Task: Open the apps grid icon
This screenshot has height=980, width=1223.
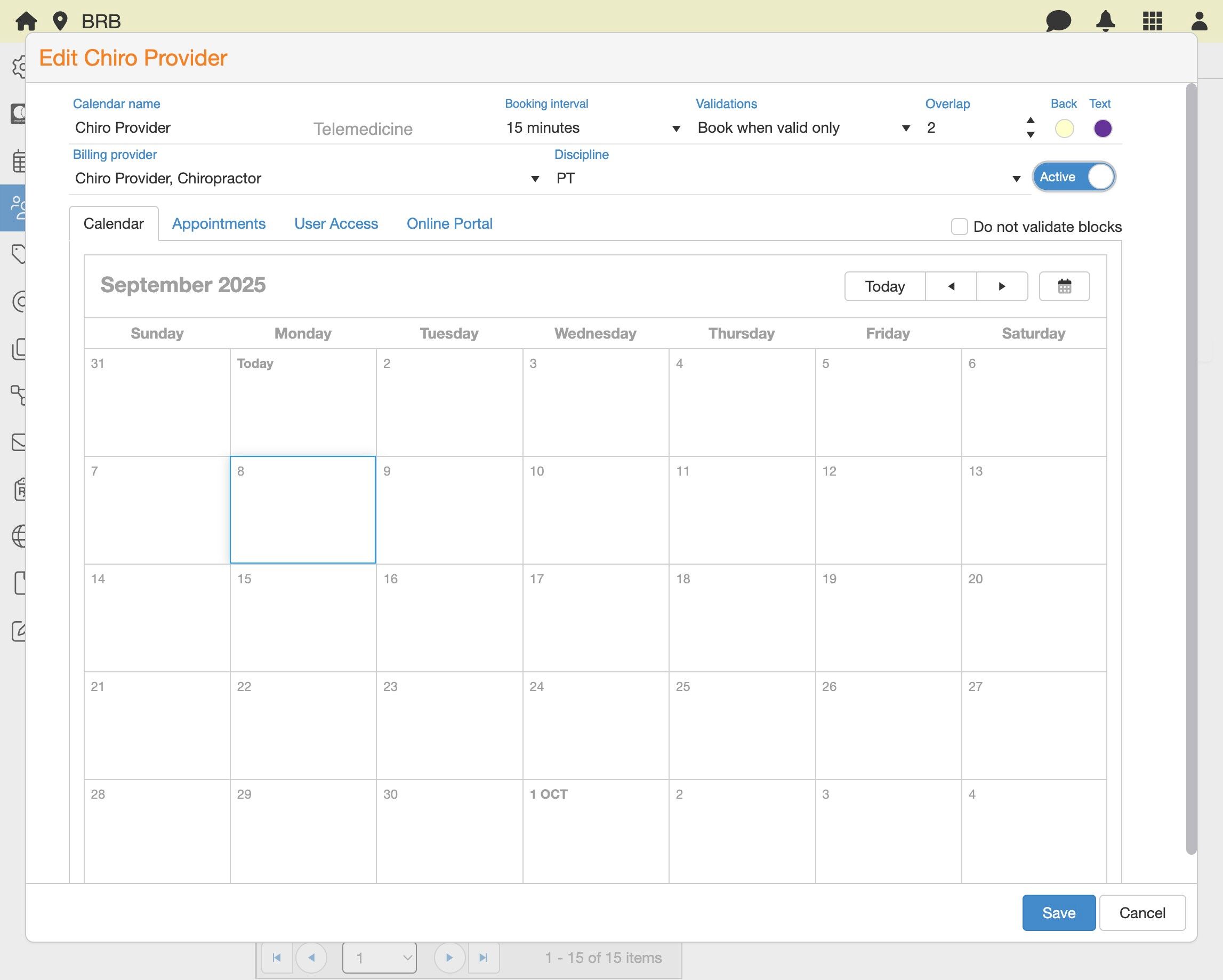Action: [x=1152, y=21]
